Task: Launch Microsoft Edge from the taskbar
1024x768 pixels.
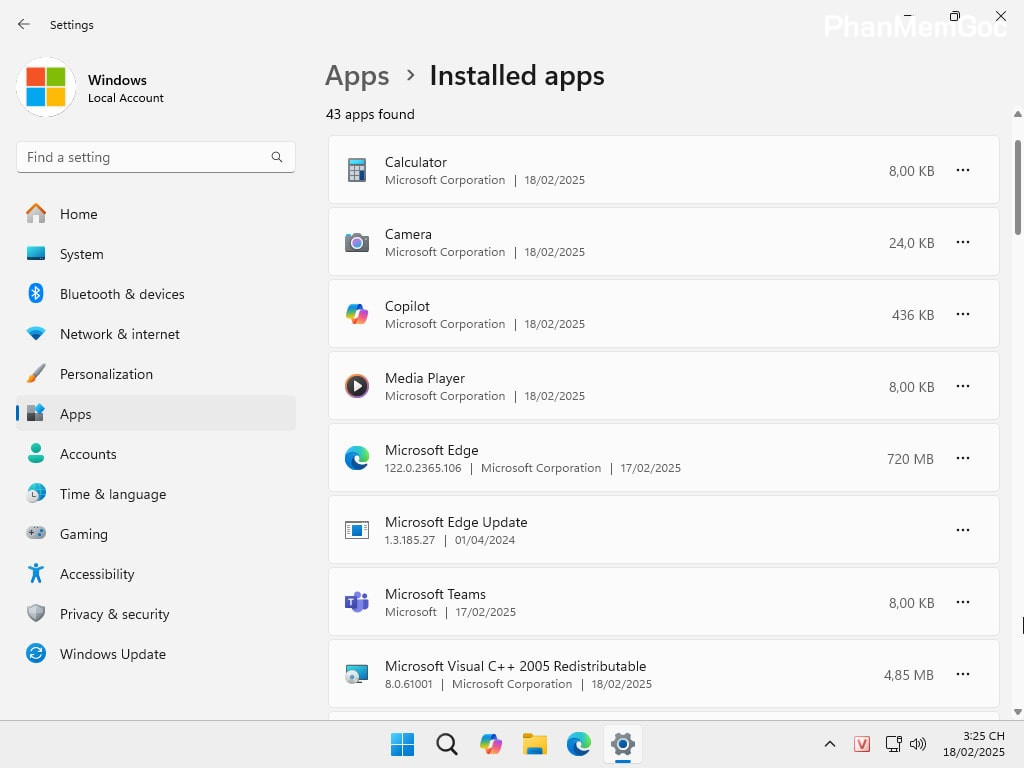Action: [578, 744]
